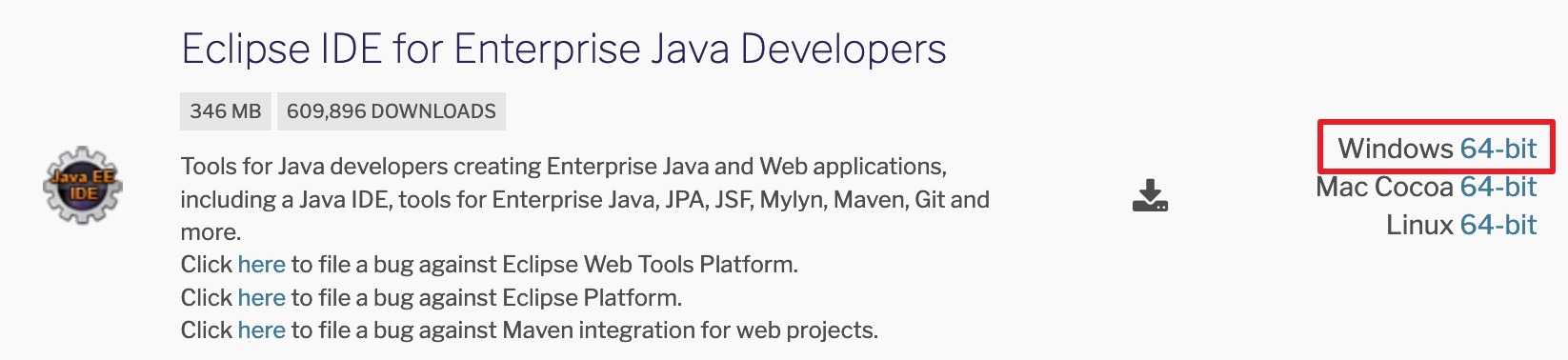Click the 'Eclipse Web Tools Platform' text
Viewport: 1568px width, 360px height.
650,264
